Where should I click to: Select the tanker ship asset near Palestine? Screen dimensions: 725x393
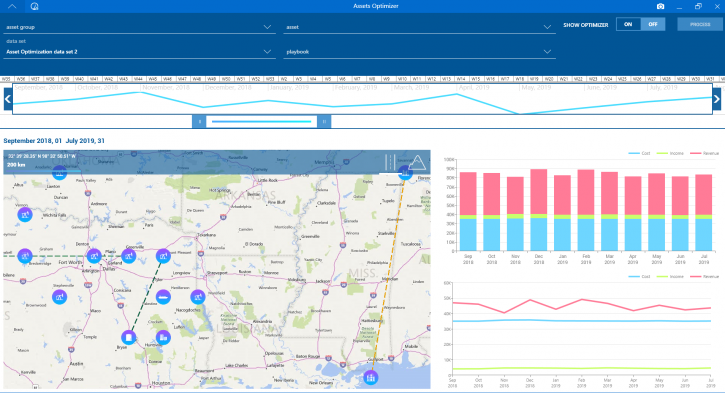pos(163,297)
